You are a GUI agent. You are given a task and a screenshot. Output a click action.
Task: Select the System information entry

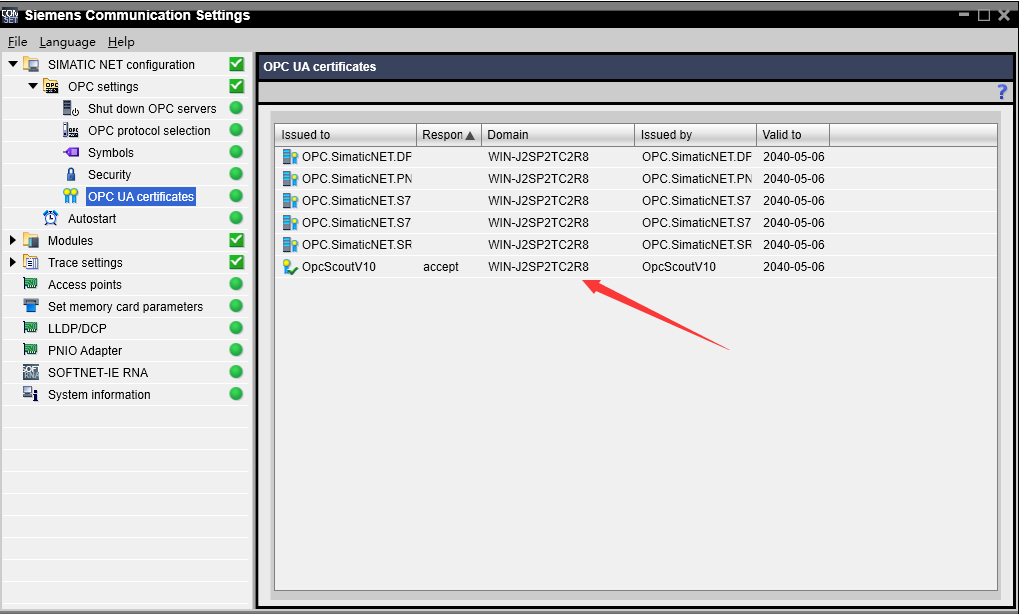tap(100, 394)
